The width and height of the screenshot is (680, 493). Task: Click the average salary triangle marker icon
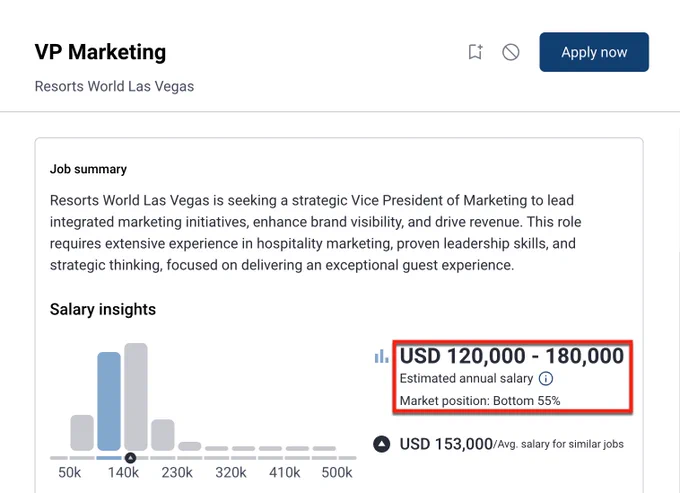click(382, 444)
